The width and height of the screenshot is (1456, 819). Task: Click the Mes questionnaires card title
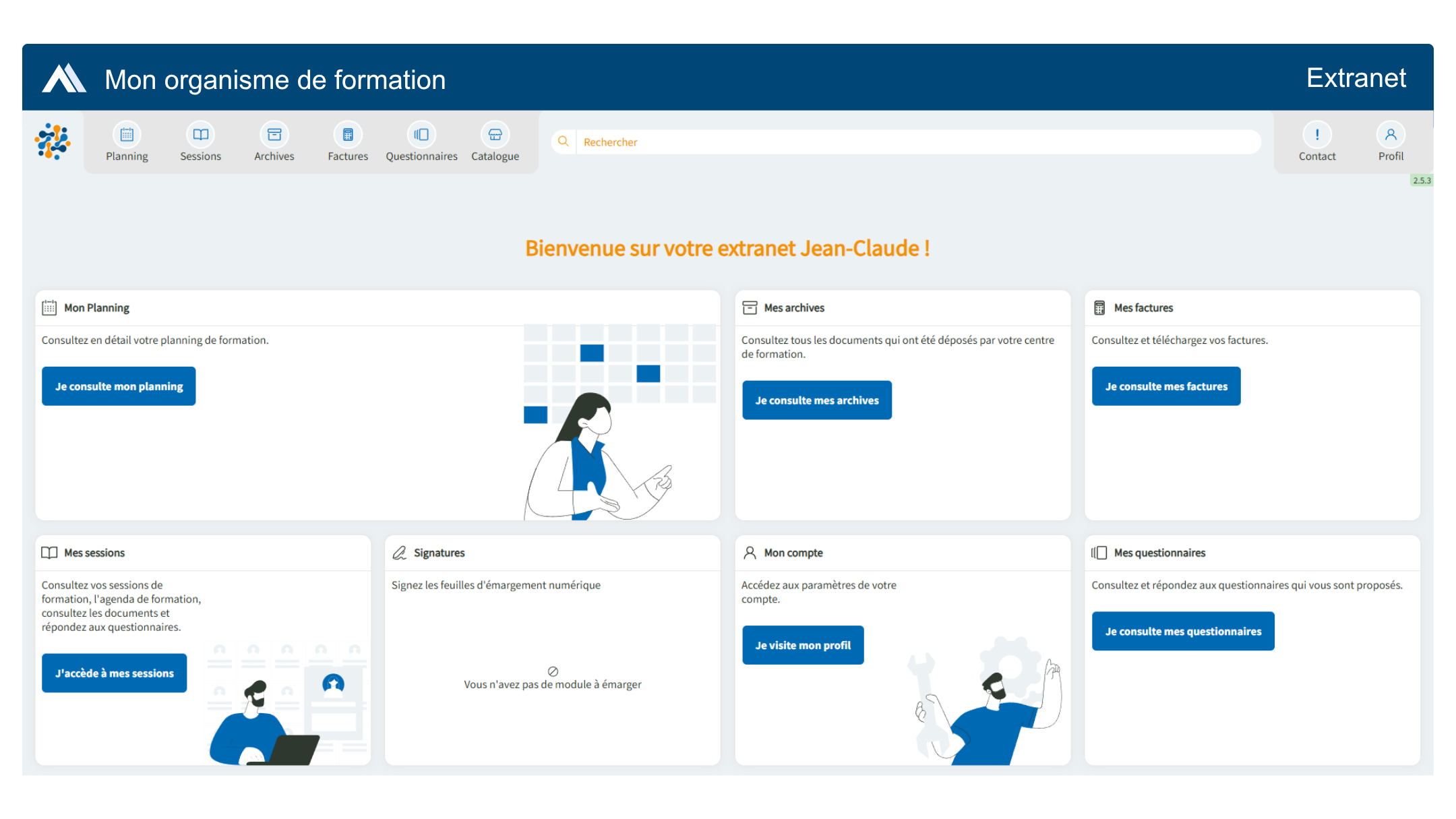(x=1159, y=553)
